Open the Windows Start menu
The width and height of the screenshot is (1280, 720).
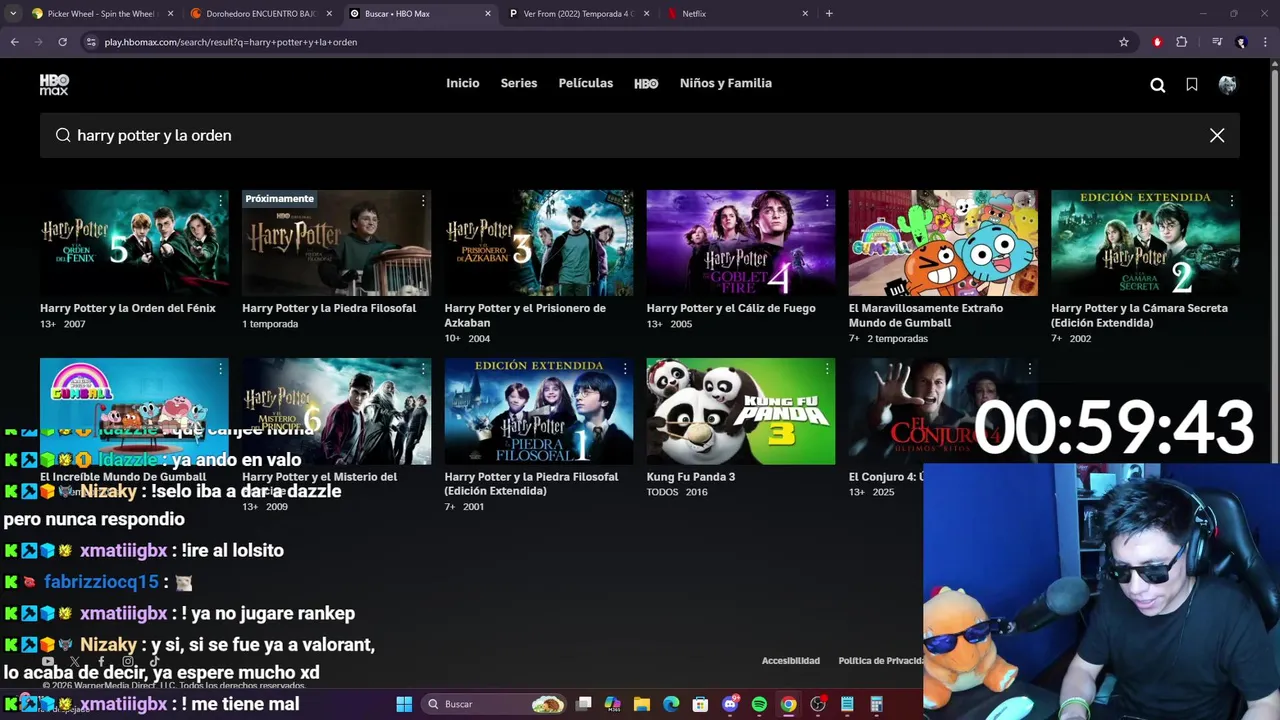(404, 704)
